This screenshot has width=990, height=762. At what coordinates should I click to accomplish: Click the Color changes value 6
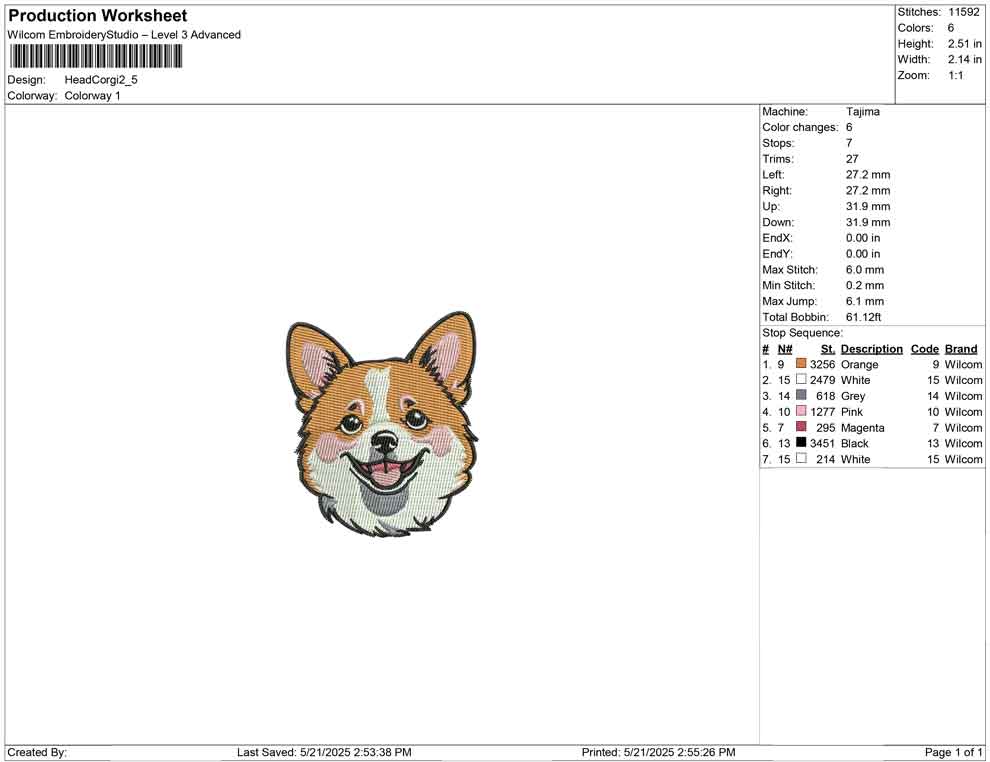coord(849,128)
